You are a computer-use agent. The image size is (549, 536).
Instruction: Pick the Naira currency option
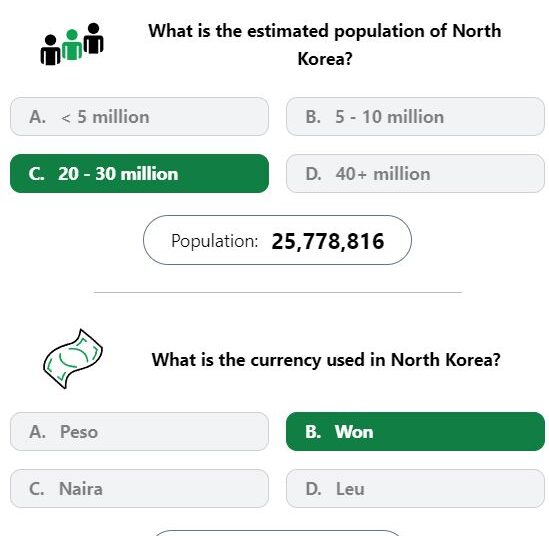[139, 488]
